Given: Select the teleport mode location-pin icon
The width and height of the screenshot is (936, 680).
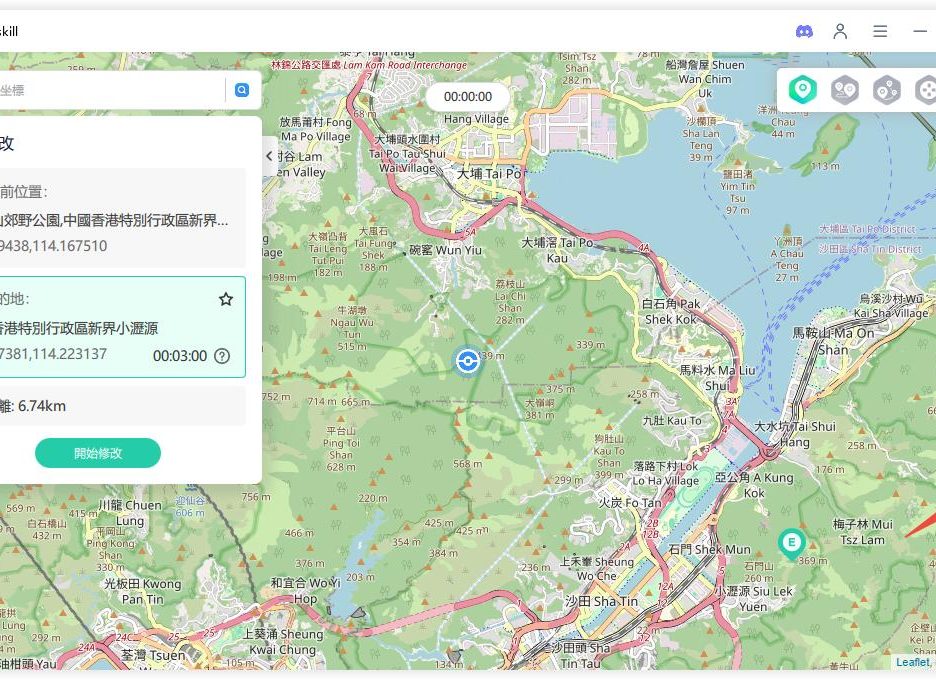Looking at the screenshot, I should (x=802, y=90).
